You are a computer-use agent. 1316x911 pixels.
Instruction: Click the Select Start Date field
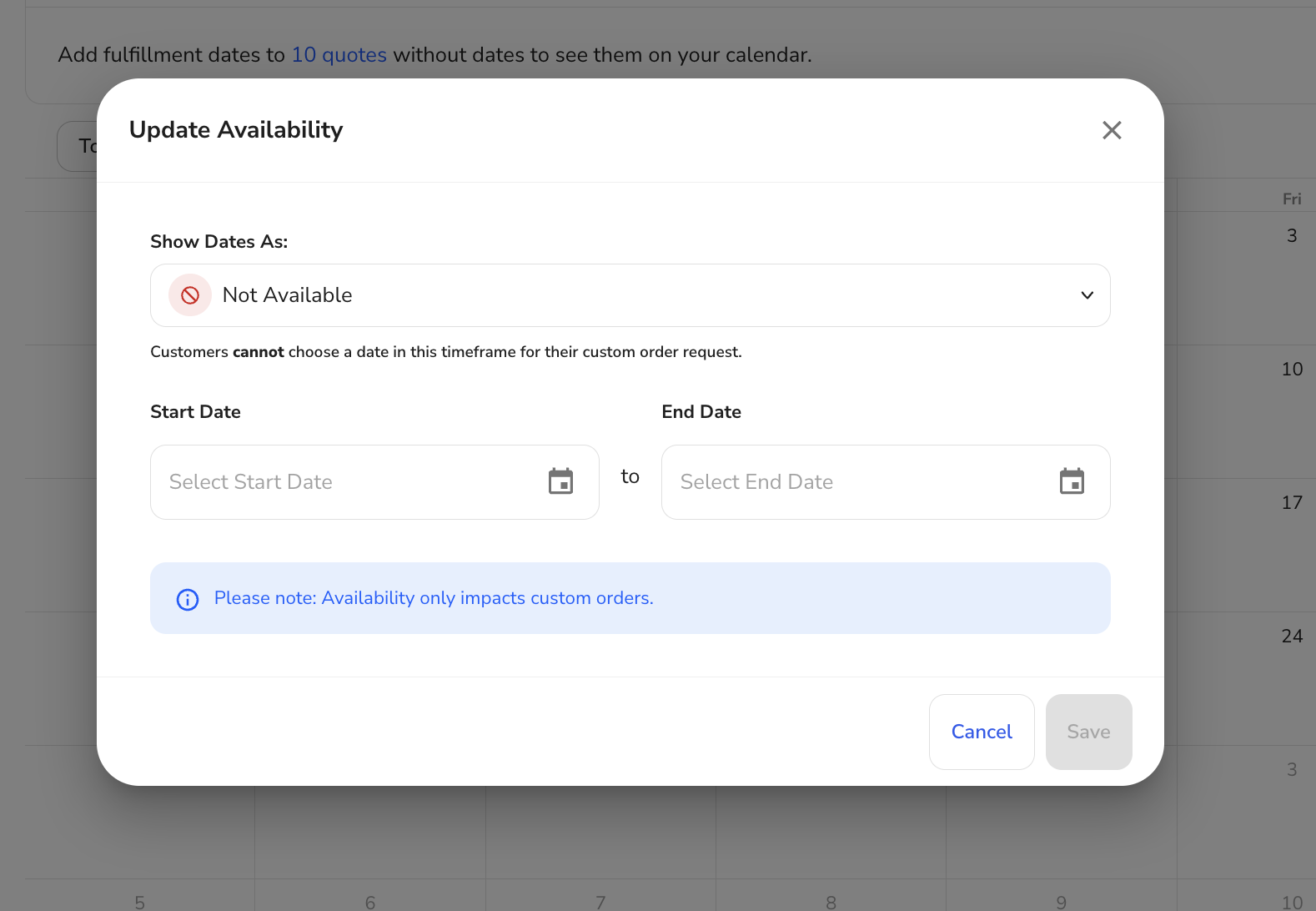(374, 482)
